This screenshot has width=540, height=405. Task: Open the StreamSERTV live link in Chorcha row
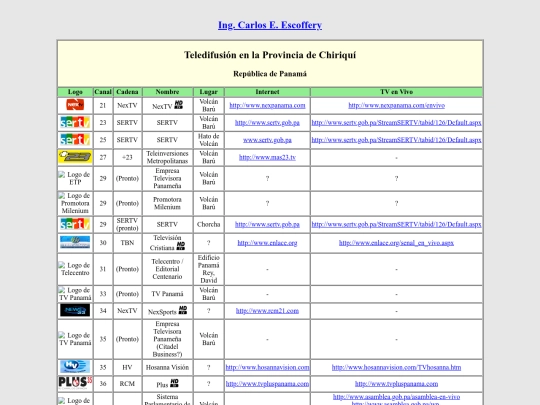(x=396, y=225)
